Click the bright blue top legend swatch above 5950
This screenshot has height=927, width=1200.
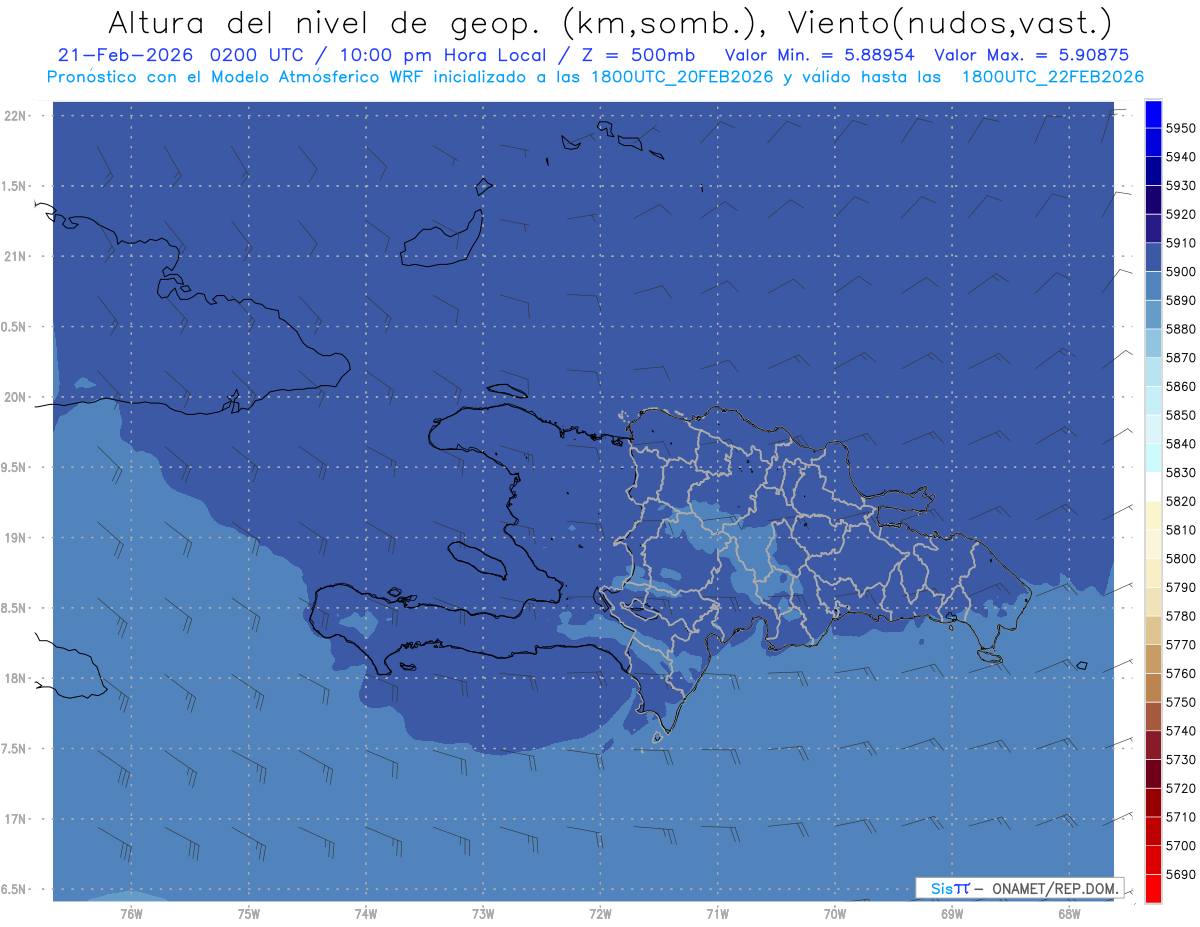point(1153,114)
